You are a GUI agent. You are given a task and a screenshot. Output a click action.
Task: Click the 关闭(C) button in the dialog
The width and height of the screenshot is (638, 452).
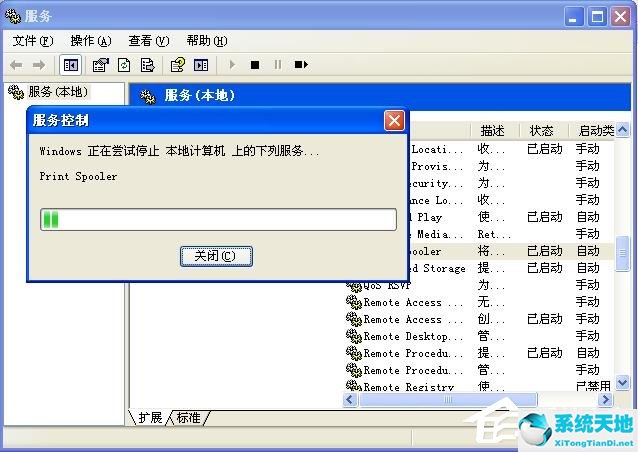coord(216,256)
